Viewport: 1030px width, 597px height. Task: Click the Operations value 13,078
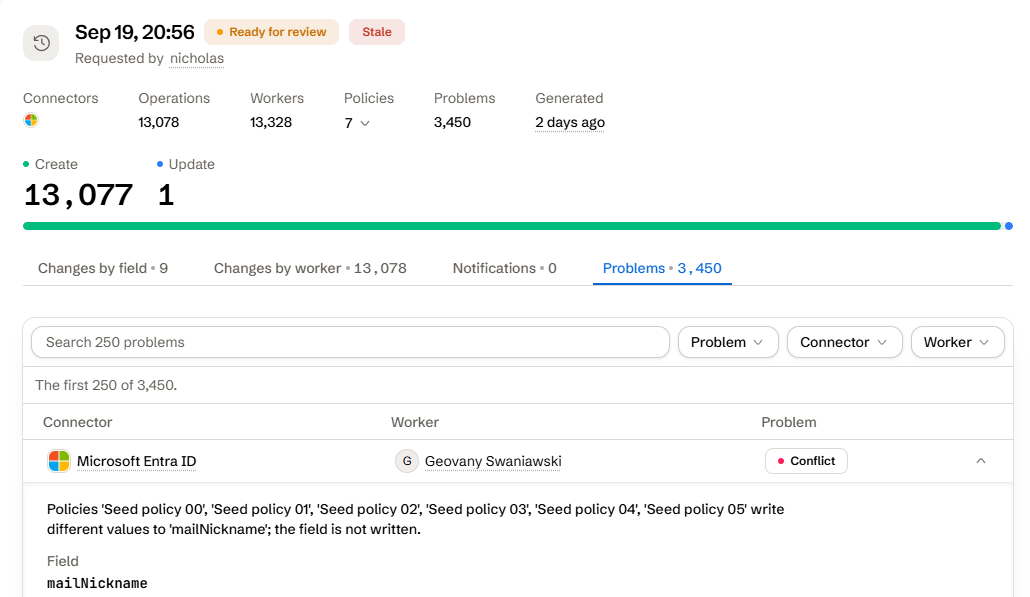(158, 122)
